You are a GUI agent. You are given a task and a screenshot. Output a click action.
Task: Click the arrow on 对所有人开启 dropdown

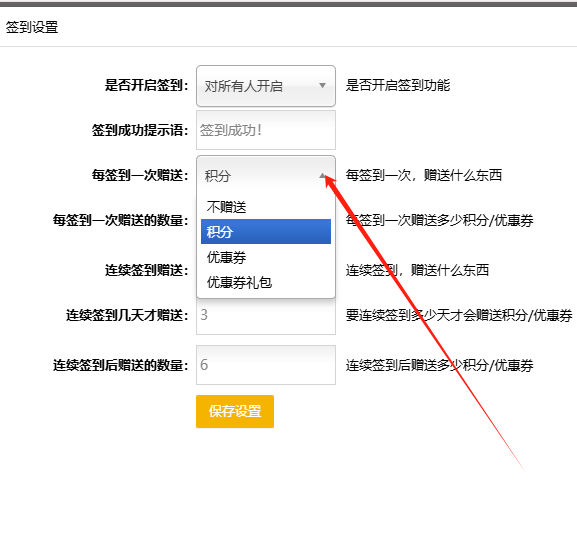[x=322, y=85]
